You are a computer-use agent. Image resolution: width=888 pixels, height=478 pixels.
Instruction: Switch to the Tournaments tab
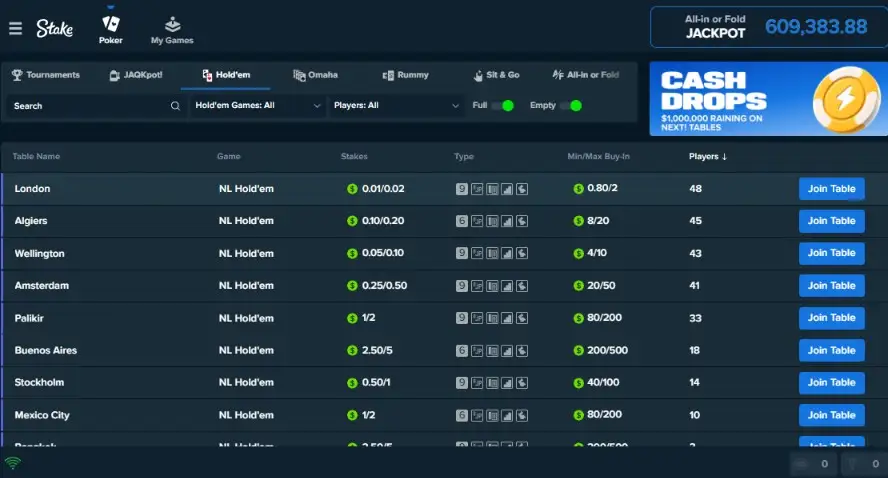pos(46,75)
